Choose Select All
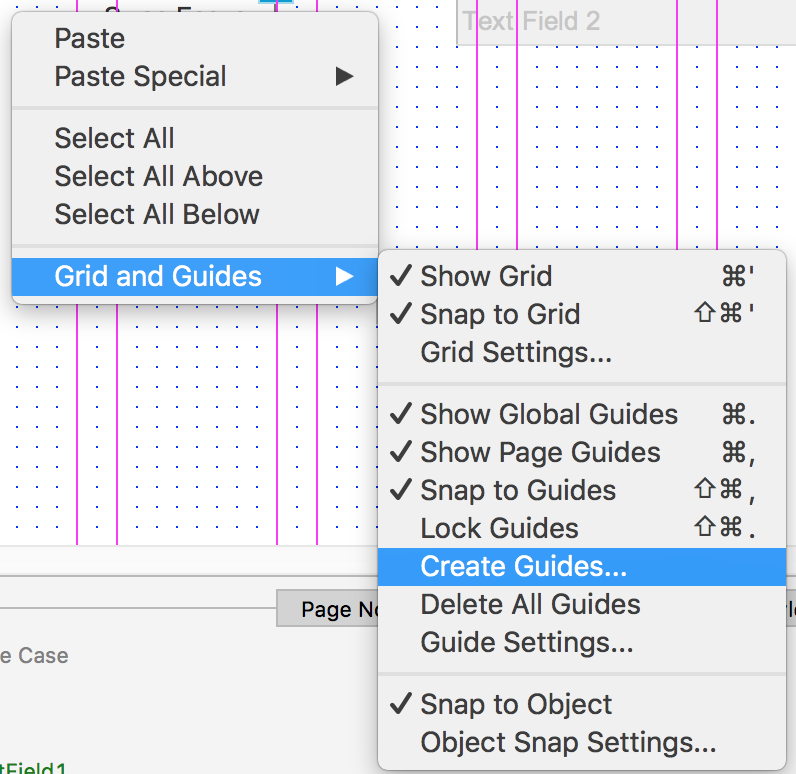This screenshot has width=796, height=774. [114, 139]
